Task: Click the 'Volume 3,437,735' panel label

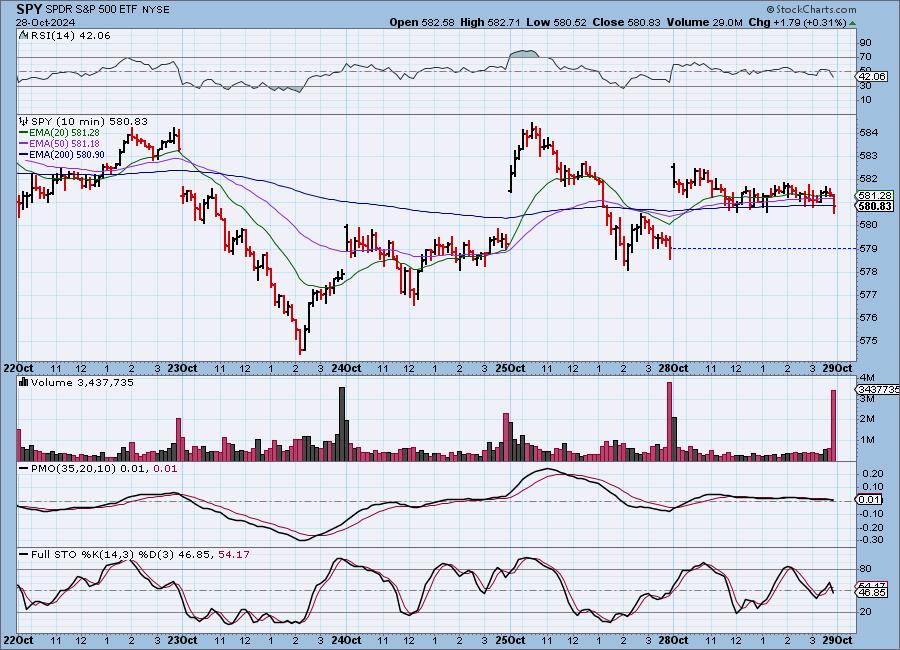Action: 82,382
